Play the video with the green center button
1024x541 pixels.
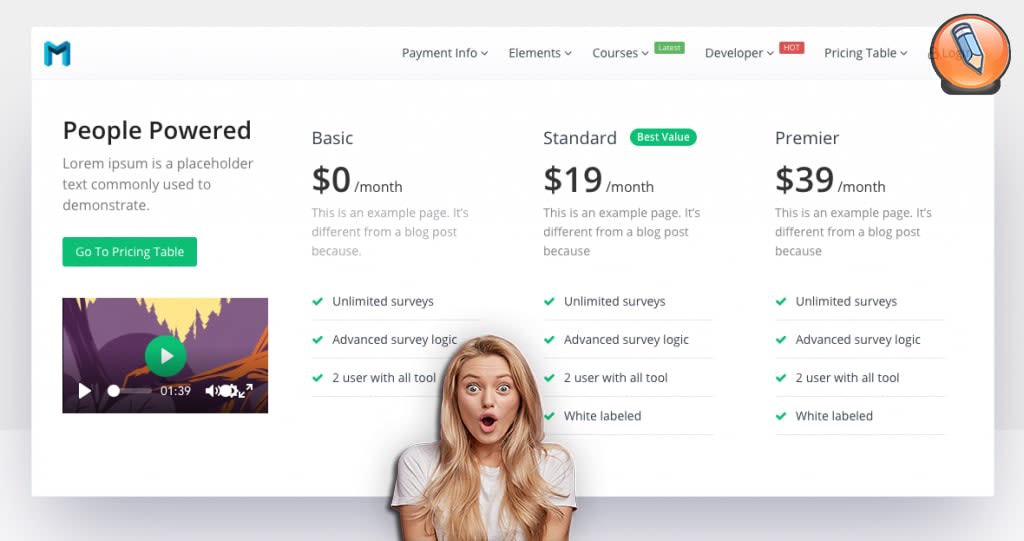(x=165, y=355)
